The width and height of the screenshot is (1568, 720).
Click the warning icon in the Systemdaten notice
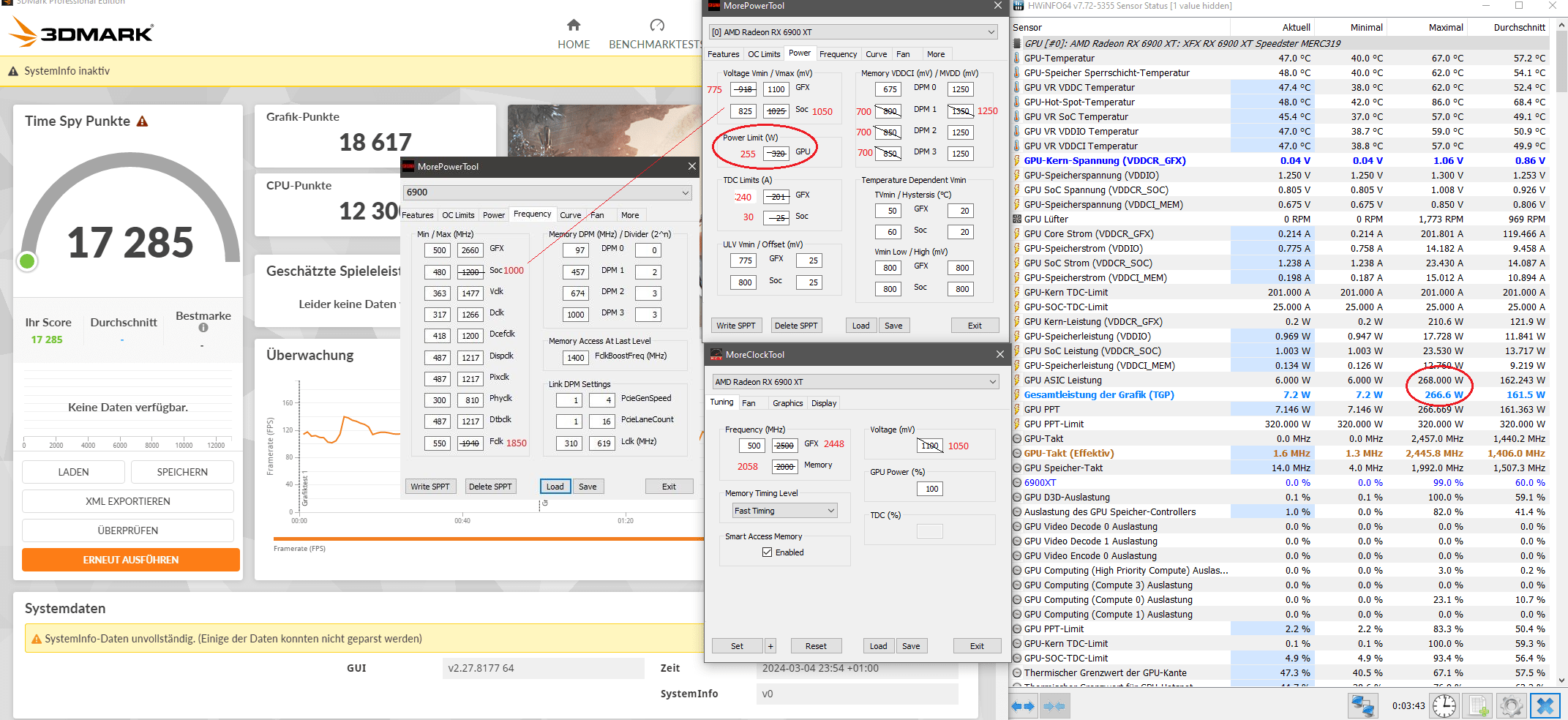point(36,640)
